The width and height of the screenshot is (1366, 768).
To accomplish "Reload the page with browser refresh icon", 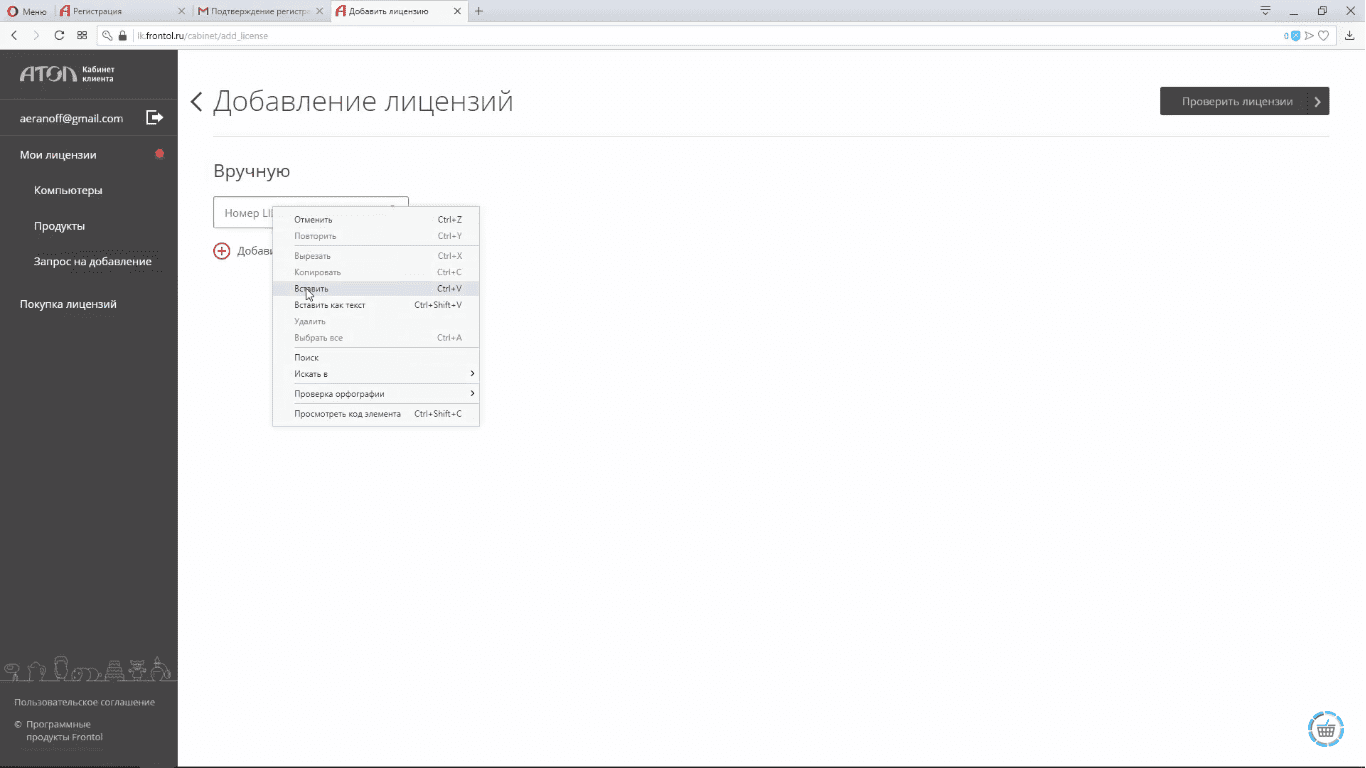I will 59,35.
